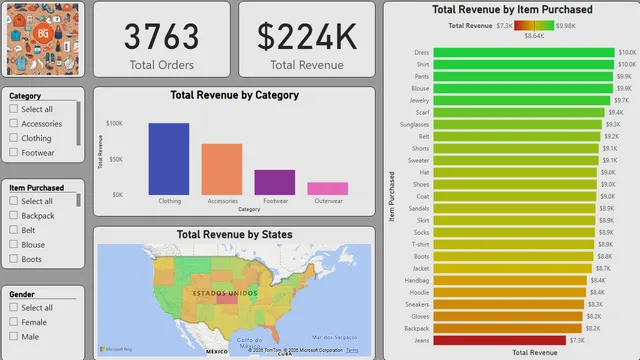640x360 pixels.
Task: Tick the Male gender checkbox
Action: click(x=13, y=336)
